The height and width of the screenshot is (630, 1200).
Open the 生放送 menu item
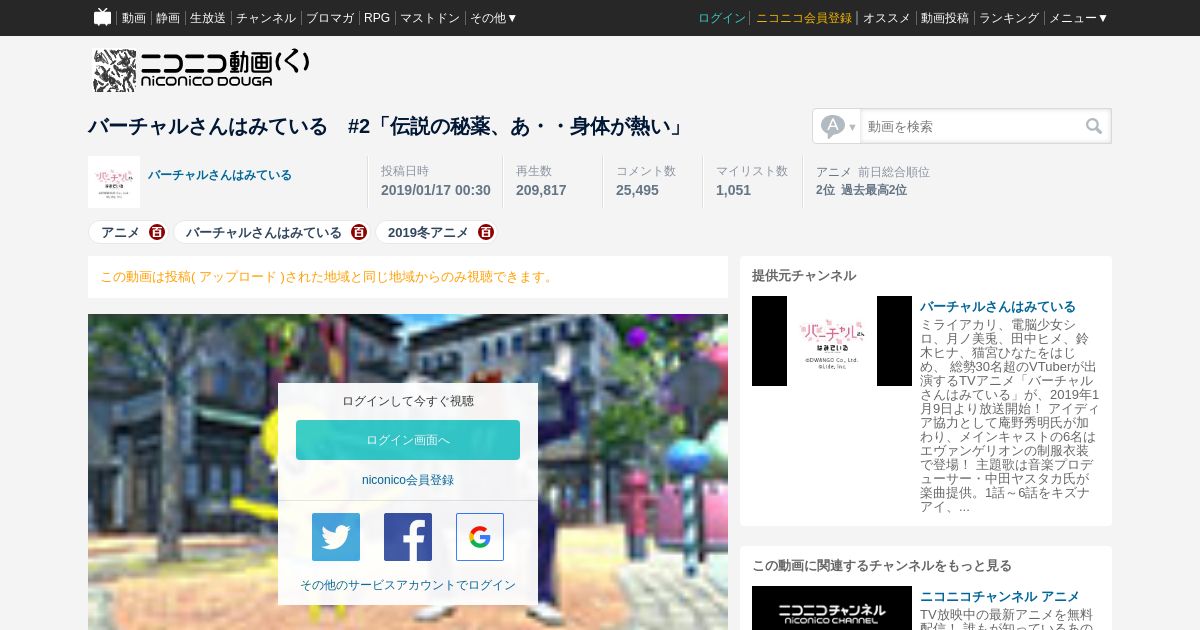tap(208, 18)
